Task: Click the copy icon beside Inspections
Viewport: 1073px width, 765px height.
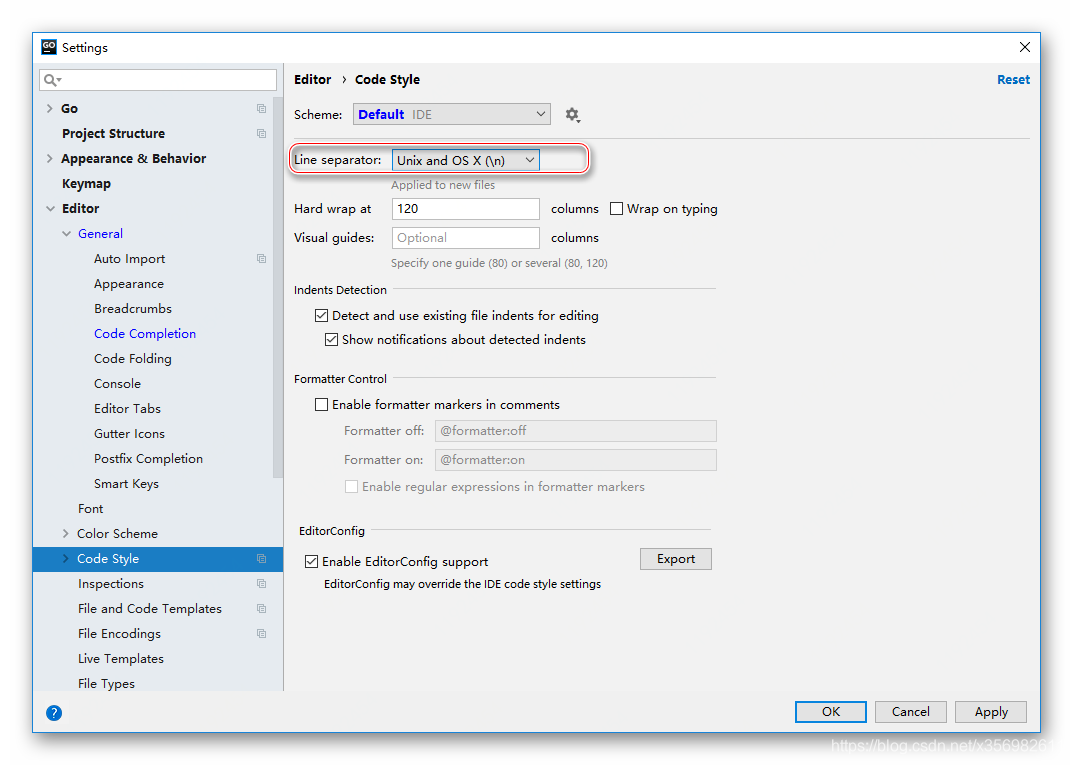Action: [x=261, y=584]
